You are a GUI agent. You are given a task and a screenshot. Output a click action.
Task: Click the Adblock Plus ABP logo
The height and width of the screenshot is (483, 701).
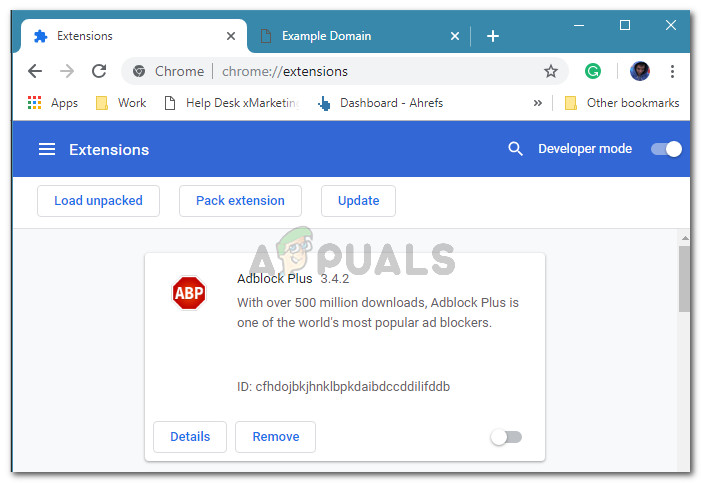189,293
